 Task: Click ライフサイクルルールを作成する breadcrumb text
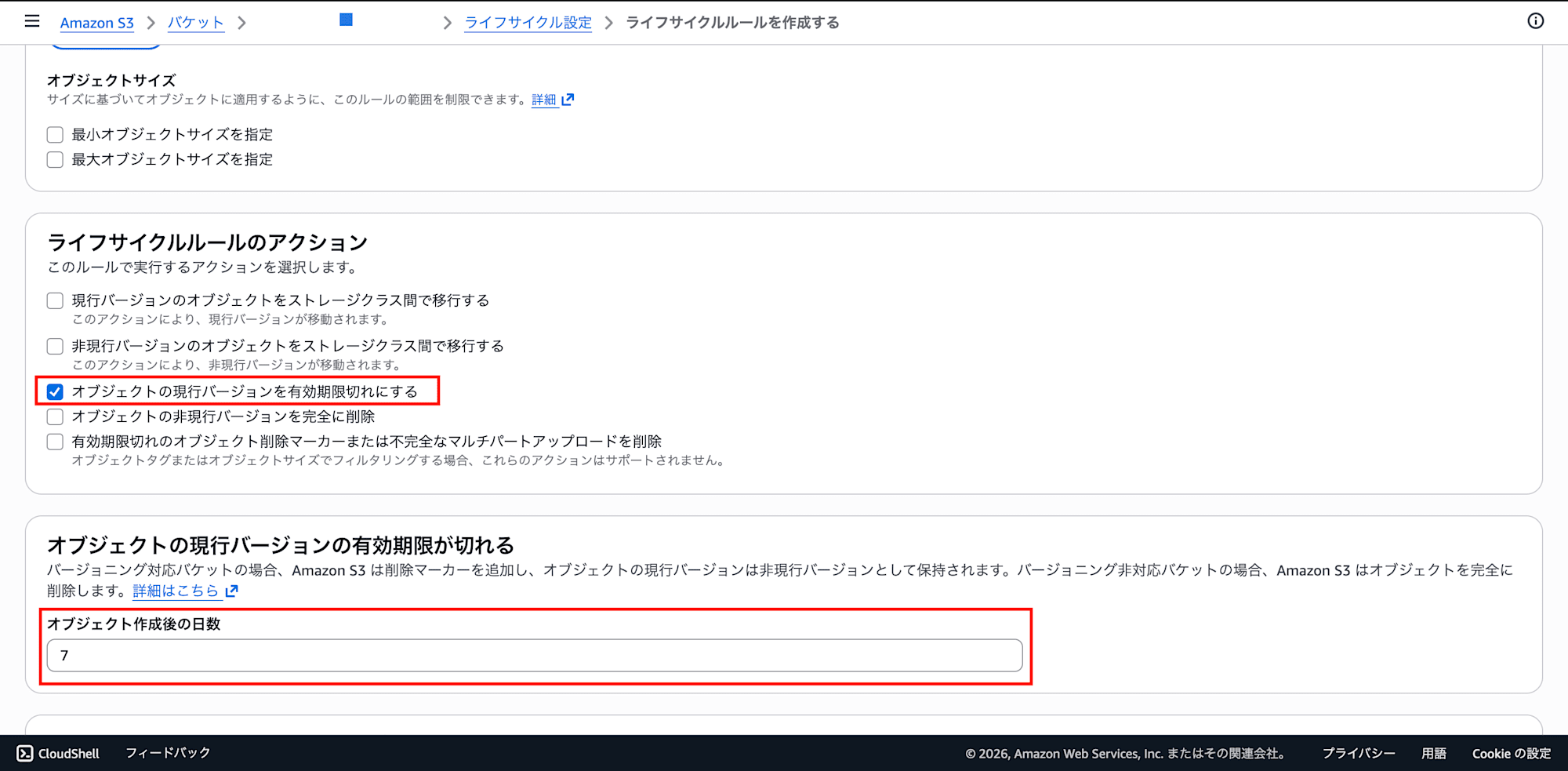(x=732, y=23)
